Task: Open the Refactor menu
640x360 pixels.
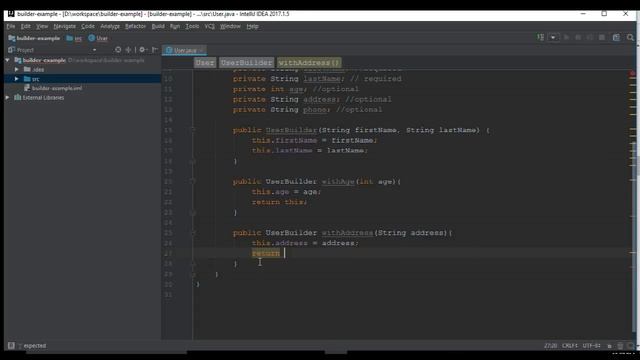Action: click(135, 26)
